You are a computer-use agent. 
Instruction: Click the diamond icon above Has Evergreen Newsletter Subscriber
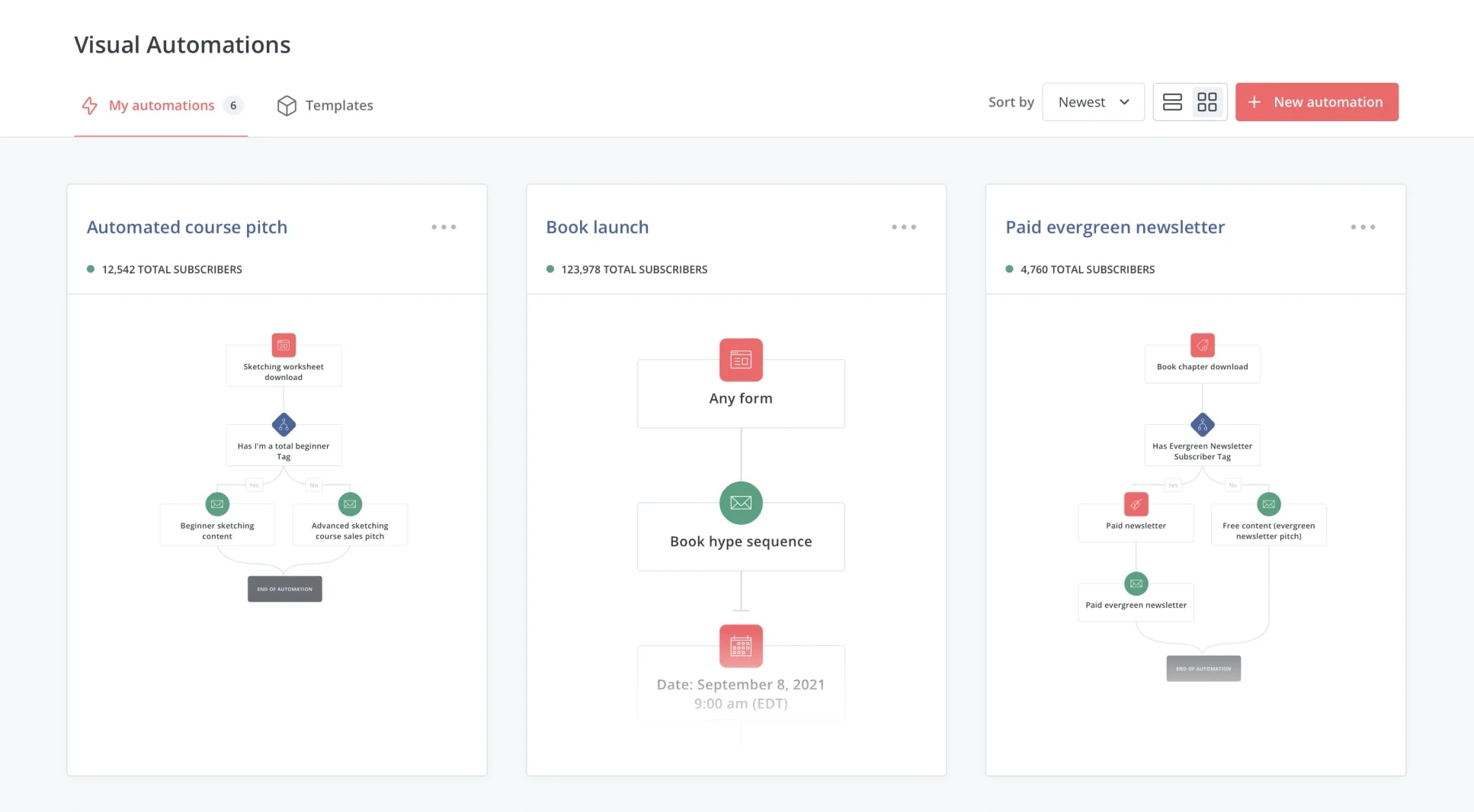click(x=1203, y=424)
